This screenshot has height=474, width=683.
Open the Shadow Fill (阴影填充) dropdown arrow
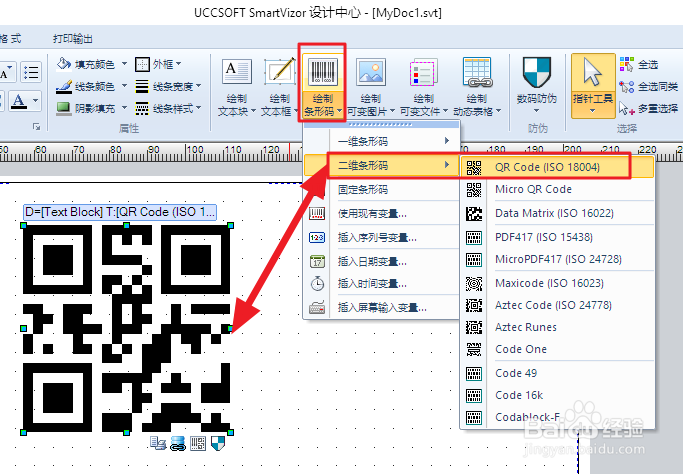(x=124, y=108)
